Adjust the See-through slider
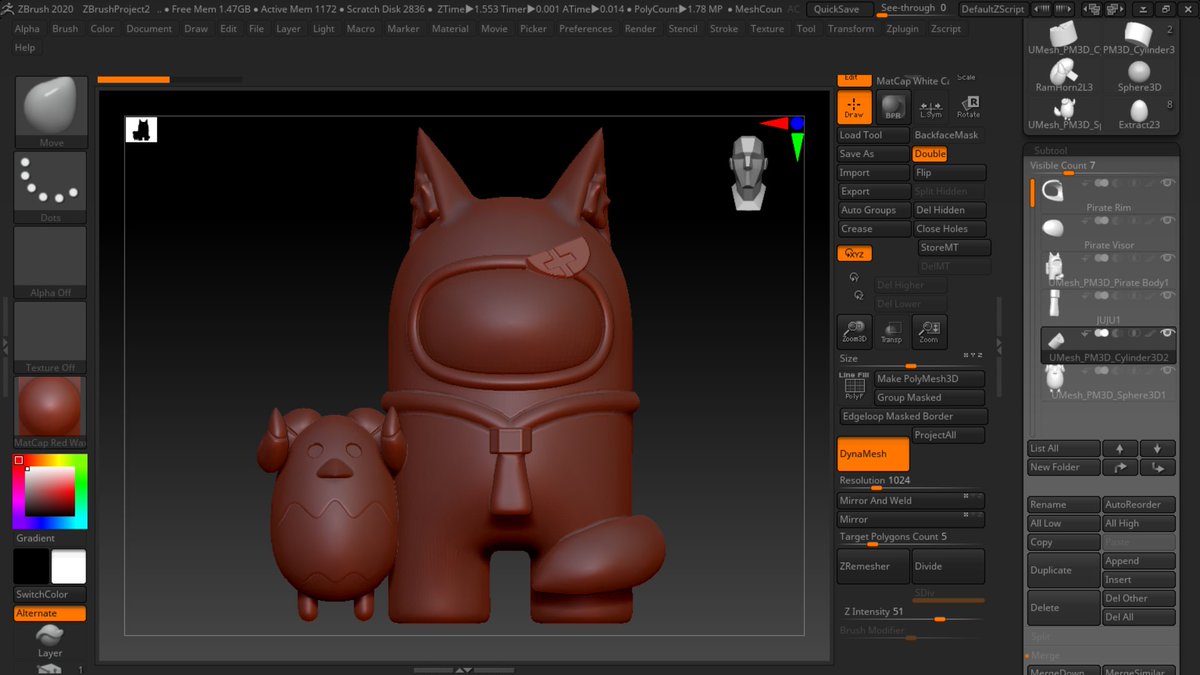The image size is (1200, 675). [914, 9]
